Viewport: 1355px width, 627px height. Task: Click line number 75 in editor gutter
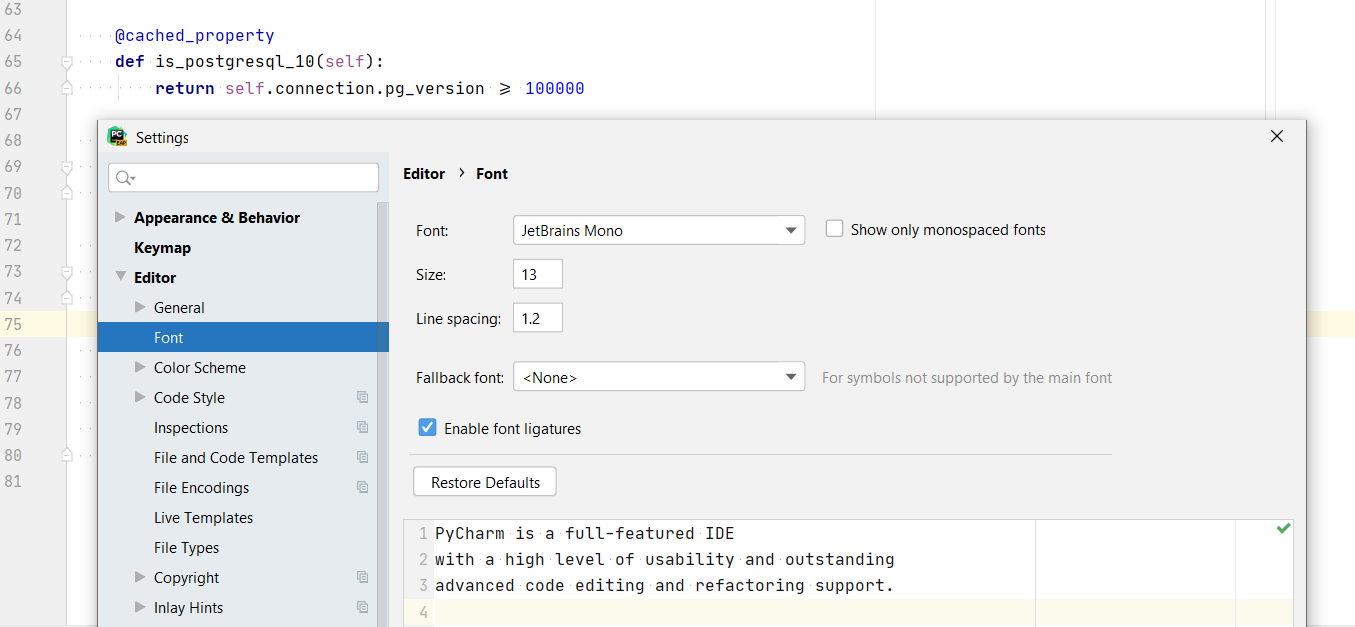click(13, 324)
